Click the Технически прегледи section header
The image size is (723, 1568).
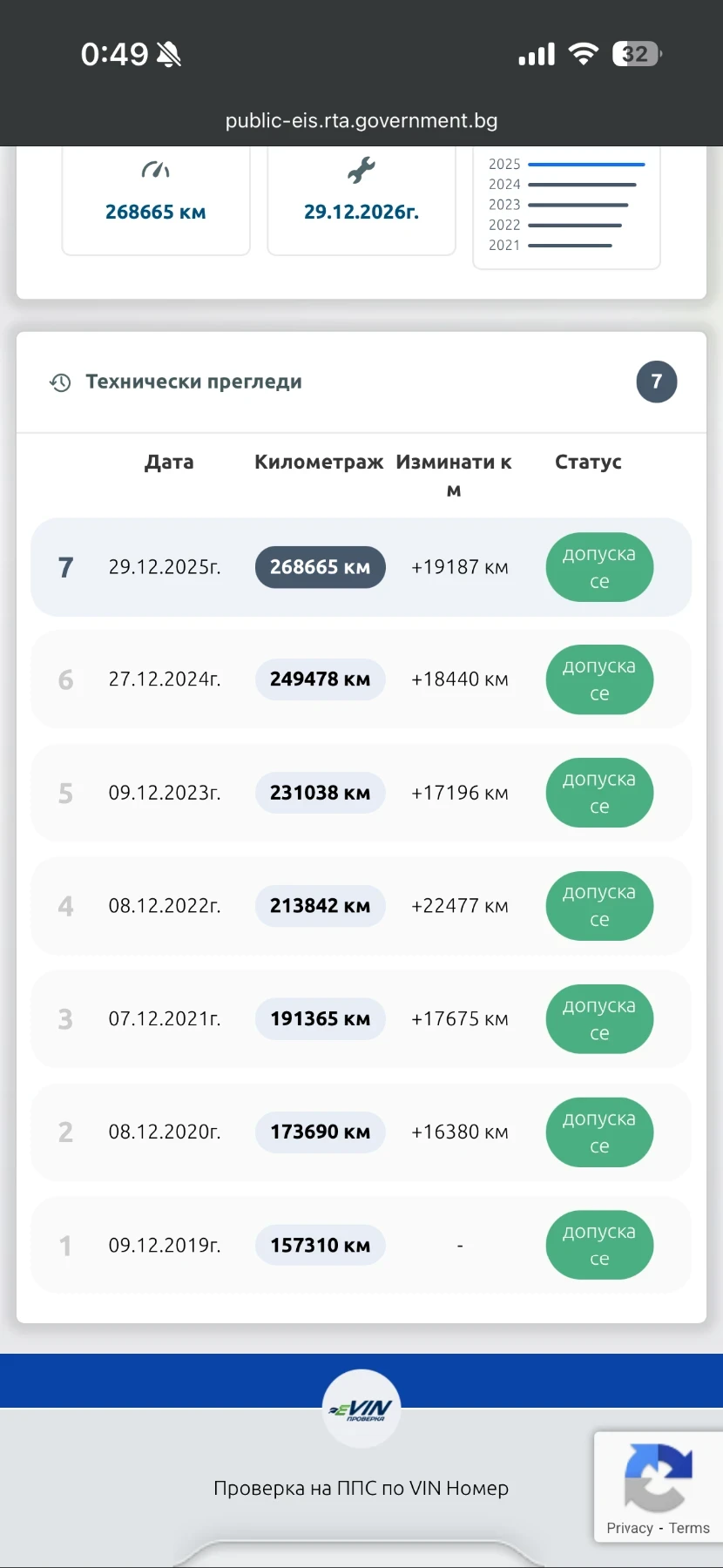click(x=193, y=382)
